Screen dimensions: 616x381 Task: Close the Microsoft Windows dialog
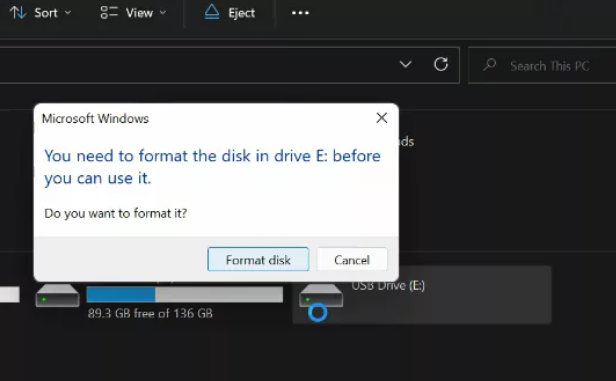pos(382,118)
